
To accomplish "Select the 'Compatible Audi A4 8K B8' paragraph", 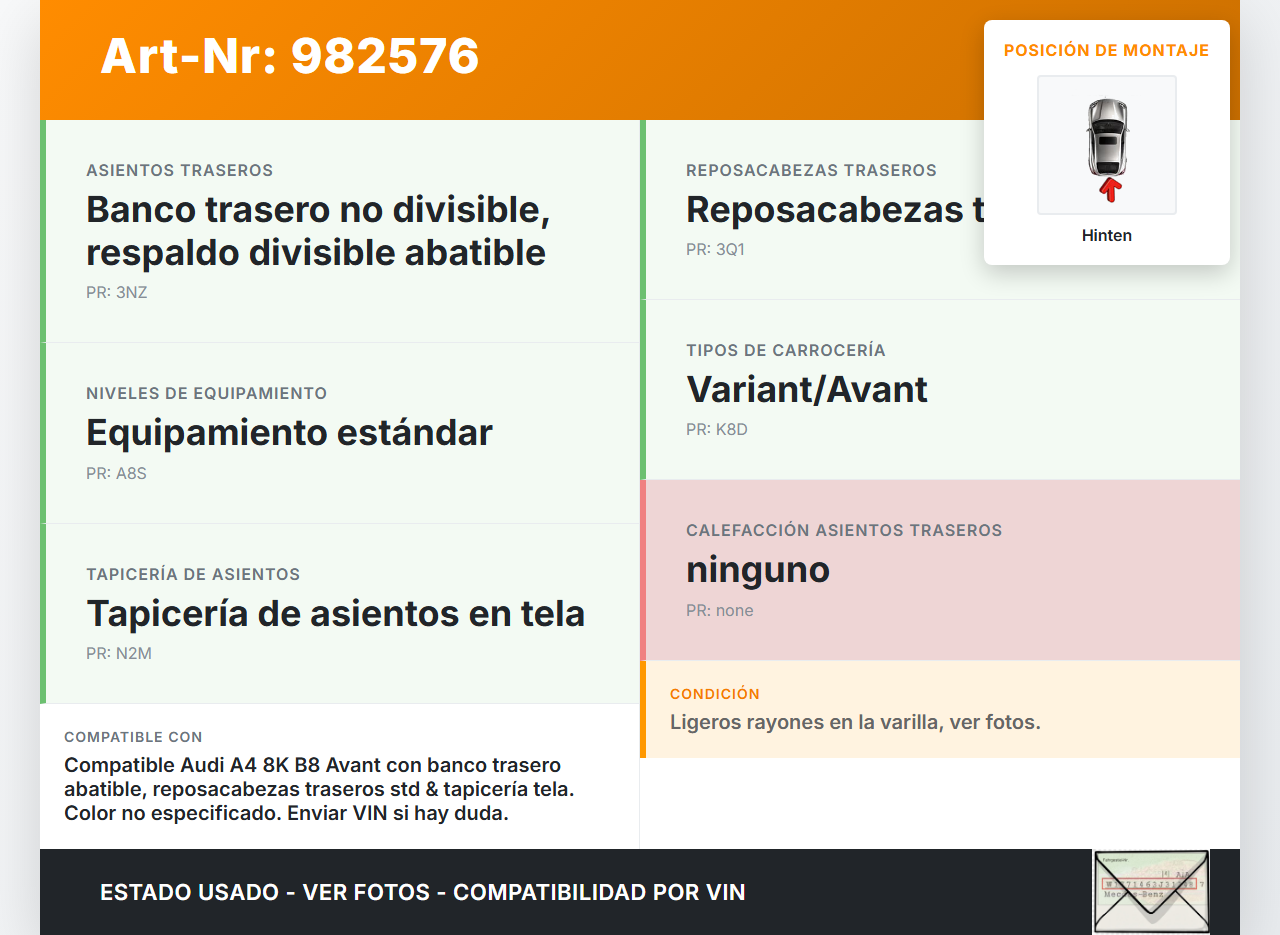I will (319, 790).
